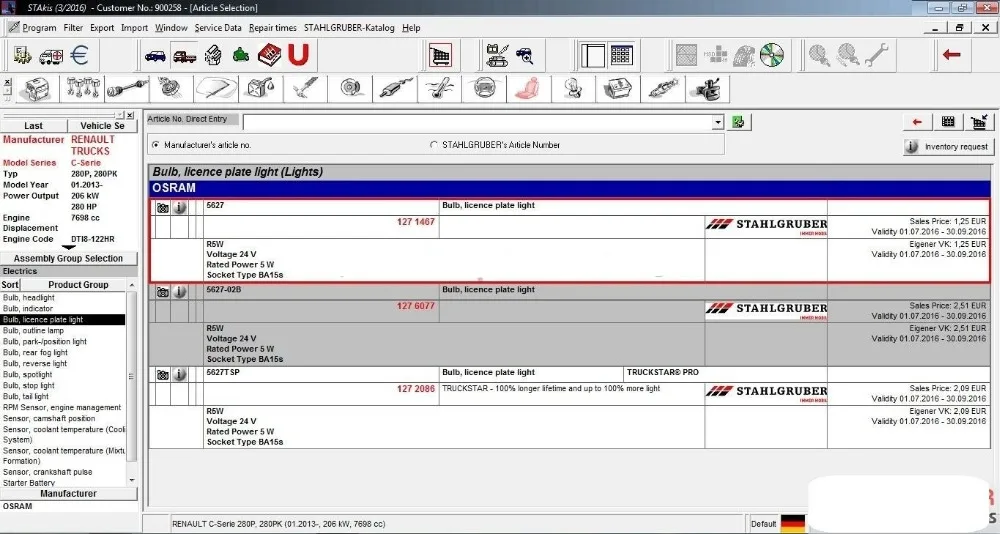The image size is (1000, 534).
Task: Open the shopping cart in toolbar
Action: [440, 56]
